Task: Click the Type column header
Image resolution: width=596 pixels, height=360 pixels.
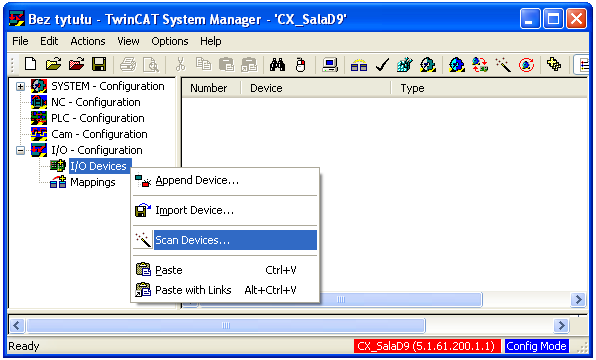Action: point(490,88)
